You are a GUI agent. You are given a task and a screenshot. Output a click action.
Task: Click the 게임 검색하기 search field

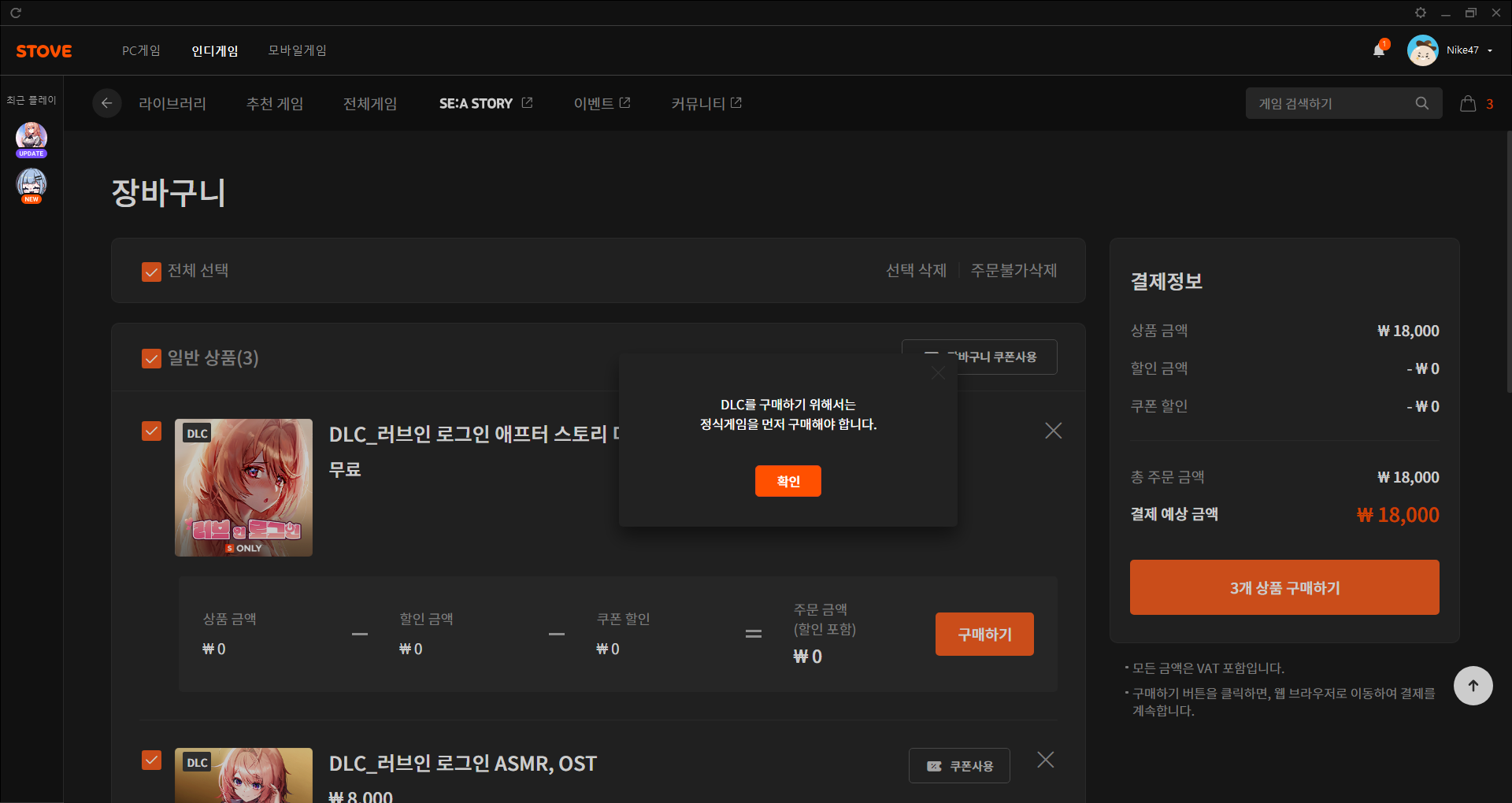tap(1331, 104)
